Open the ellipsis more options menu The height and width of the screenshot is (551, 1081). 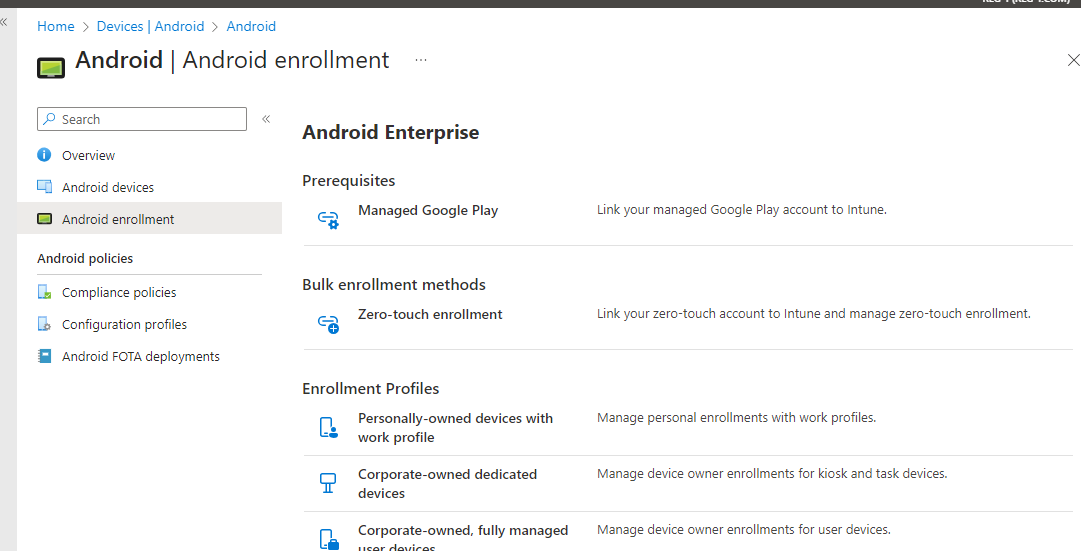[421, 60]
